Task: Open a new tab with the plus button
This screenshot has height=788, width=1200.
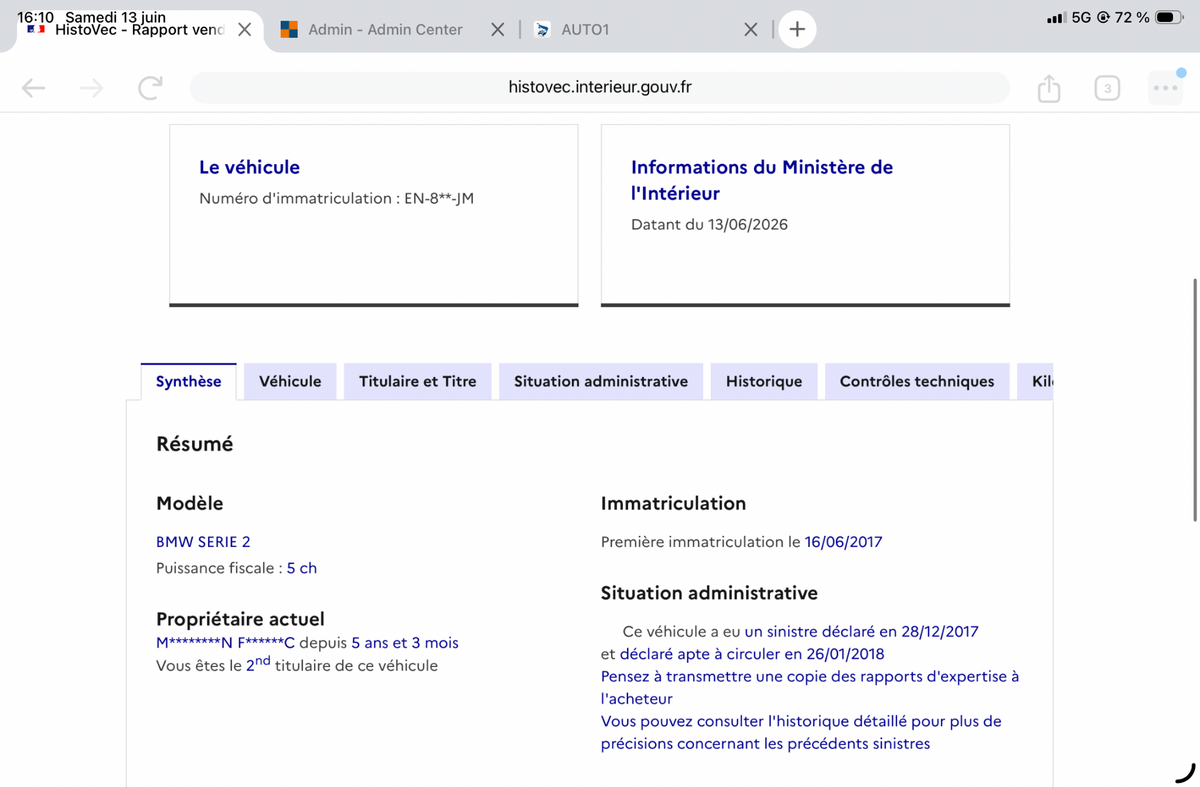Action: [x=797, y=30]
